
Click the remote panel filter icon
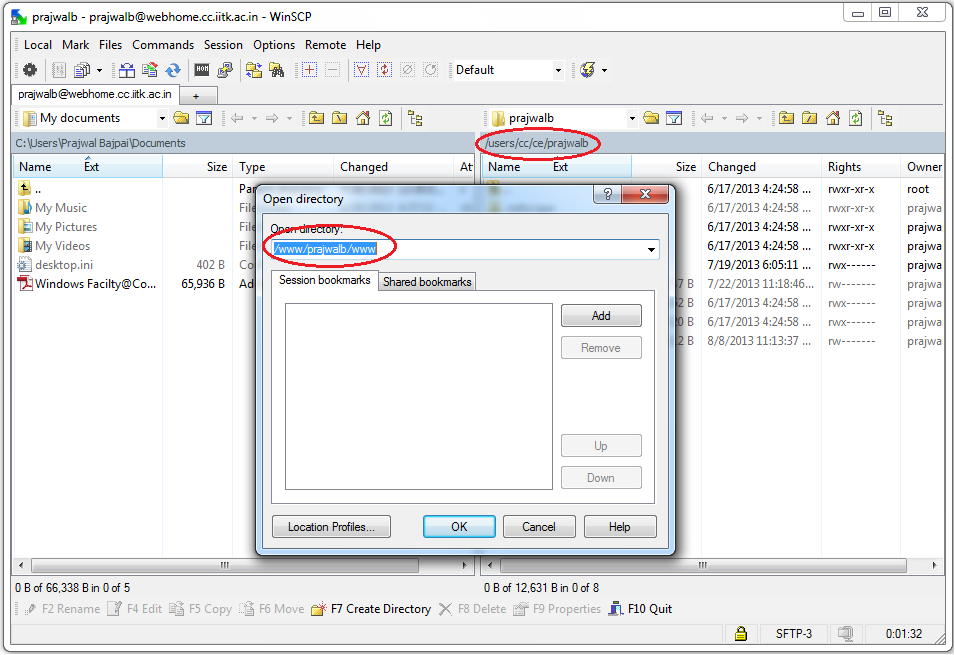tap(674, 118)
